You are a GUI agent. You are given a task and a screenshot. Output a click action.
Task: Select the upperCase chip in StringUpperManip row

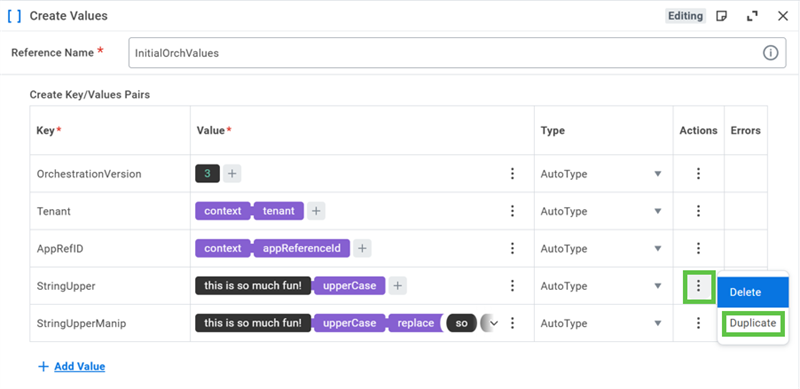349,323
